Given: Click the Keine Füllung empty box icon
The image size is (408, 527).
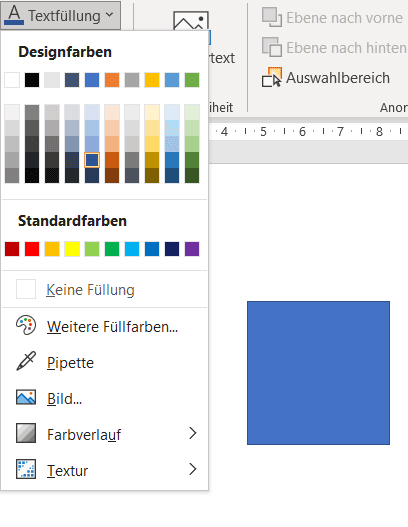Looking at the screenshot, I should coord(26,289).
